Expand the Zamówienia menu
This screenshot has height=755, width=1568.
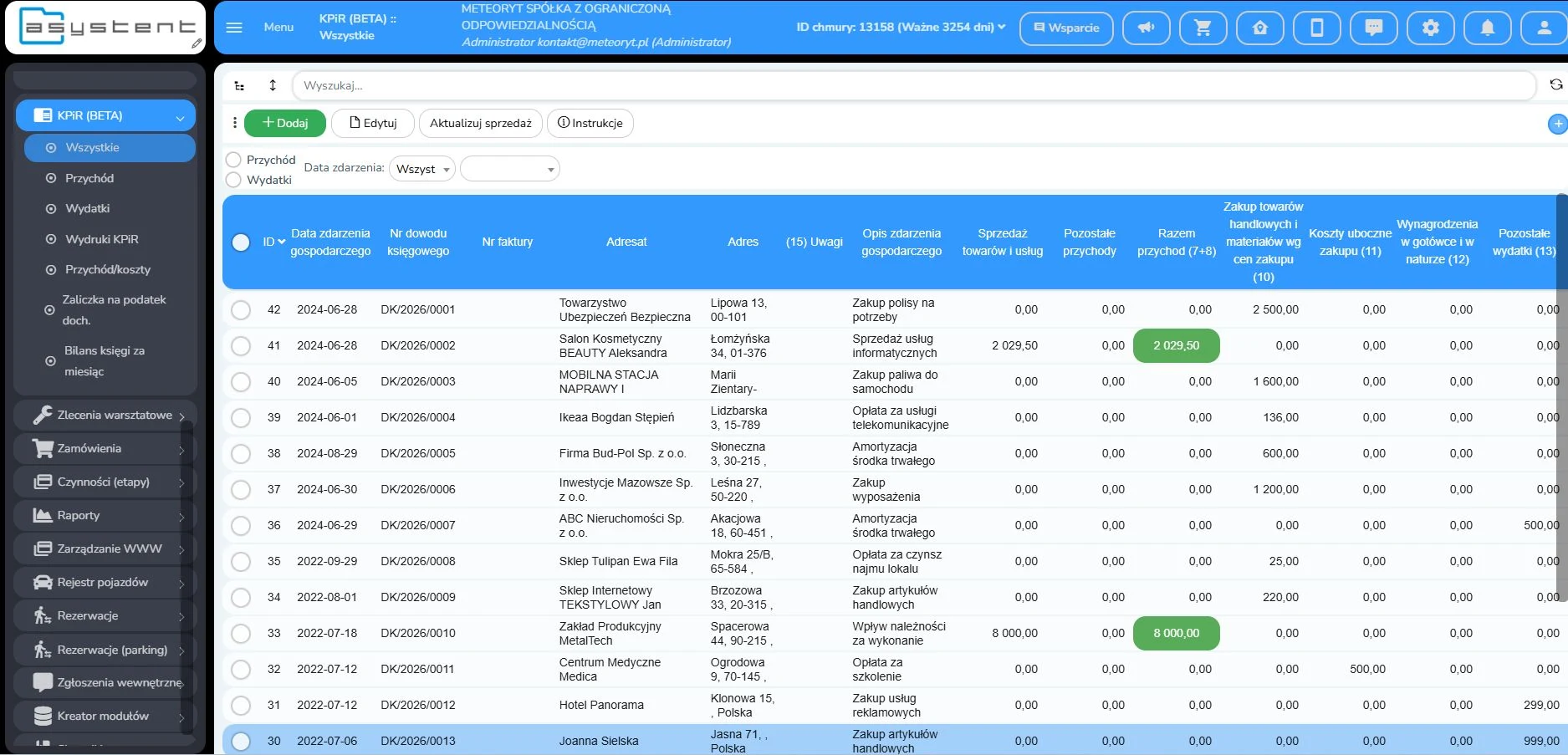tap(181, 449)
